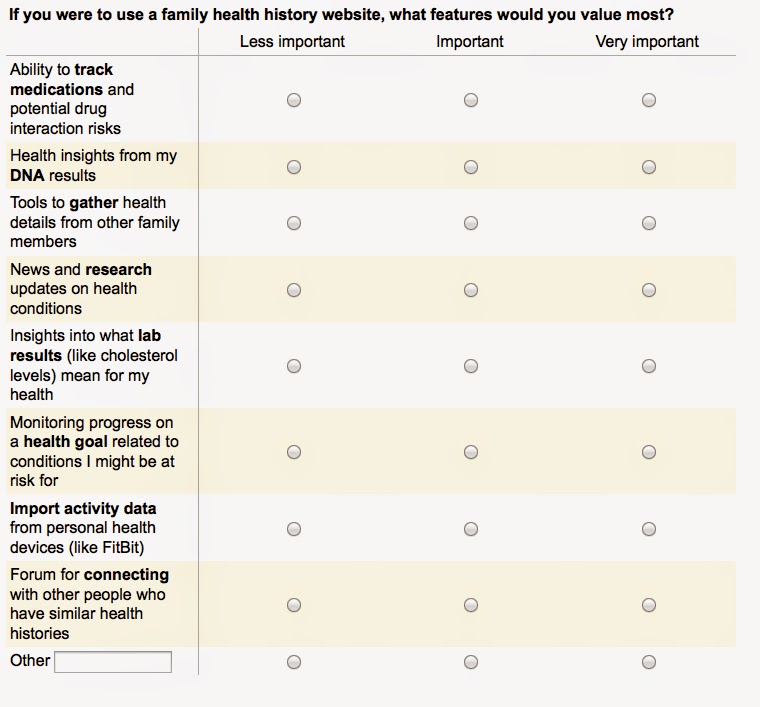Mark track medications as Very important
The height and width of the screenshot is (707, 760).
click(x=649, y=100)
